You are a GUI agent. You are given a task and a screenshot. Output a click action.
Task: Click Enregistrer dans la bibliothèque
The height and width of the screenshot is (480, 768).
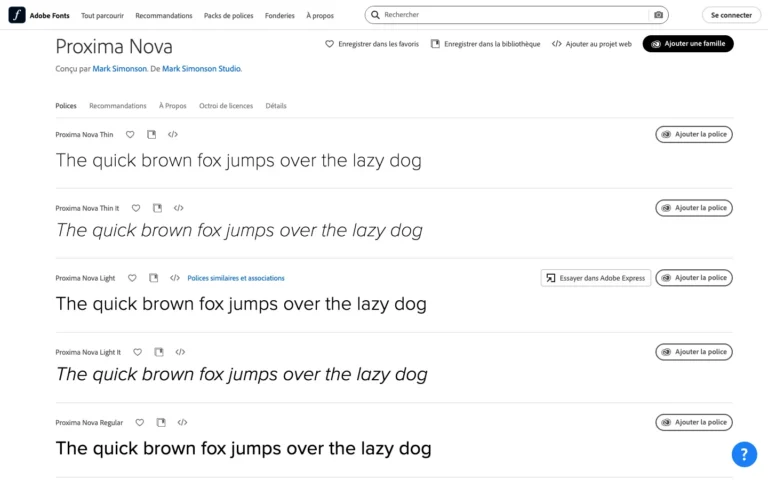pyautogui.click(x=485, y=44)
